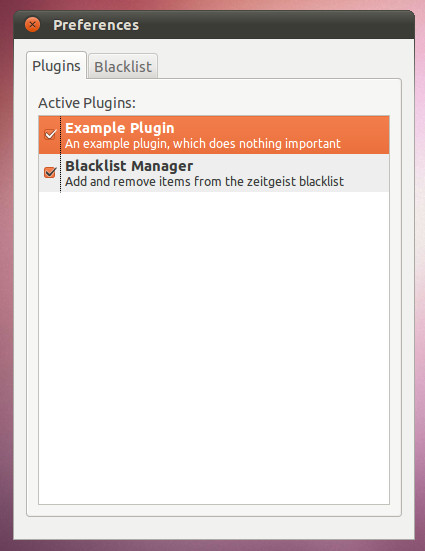425x551 pixels.
Task: Click the empty white area of plugin list
Action: (214, 348)
